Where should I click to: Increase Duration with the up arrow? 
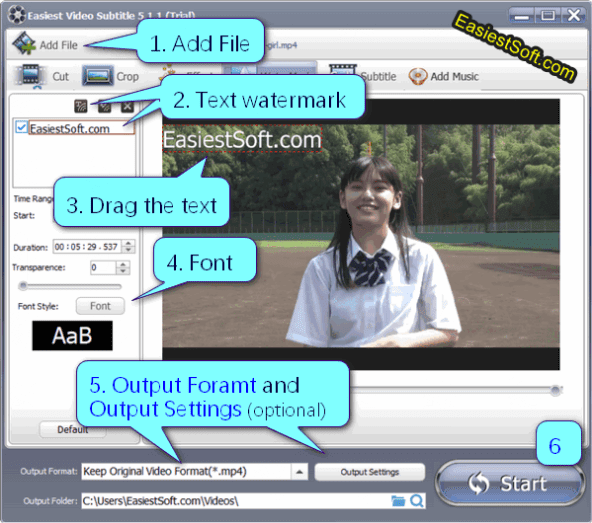point(128,244)
